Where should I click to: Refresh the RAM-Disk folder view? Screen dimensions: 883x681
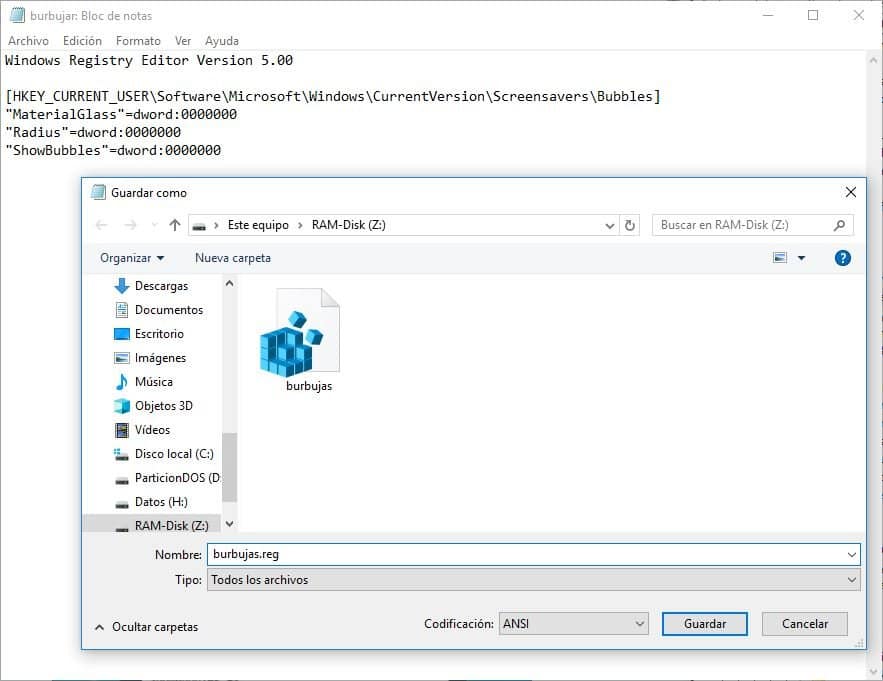(629, 225)
